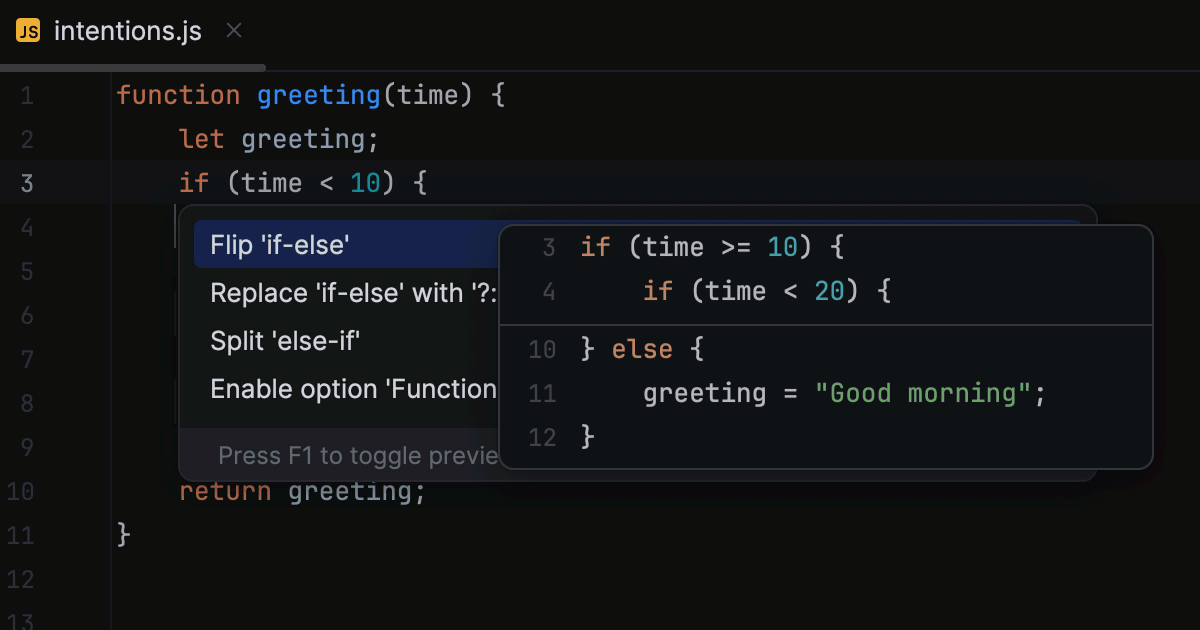
Task: Select the intentions.js tab
Action: (128, 31)
